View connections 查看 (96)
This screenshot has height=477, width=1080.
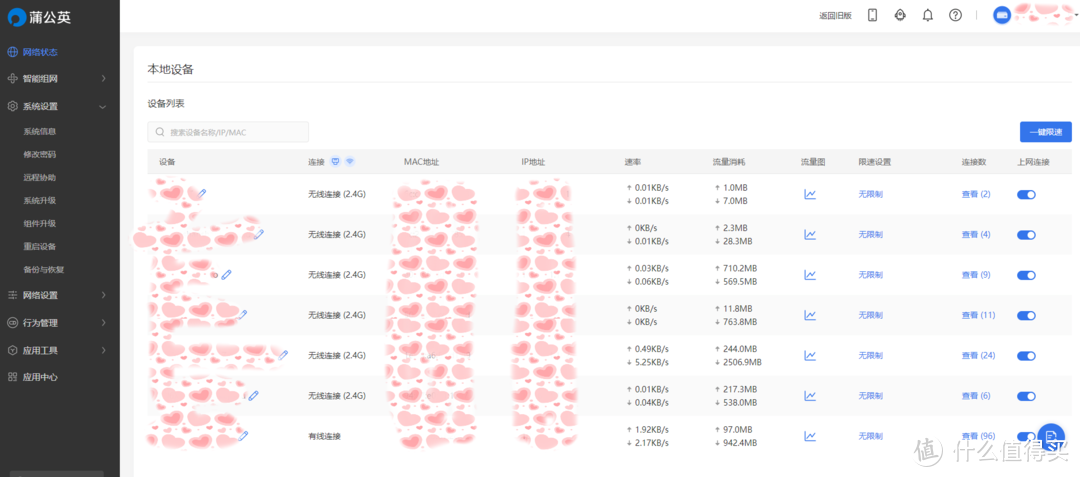(x=978, y=436)
